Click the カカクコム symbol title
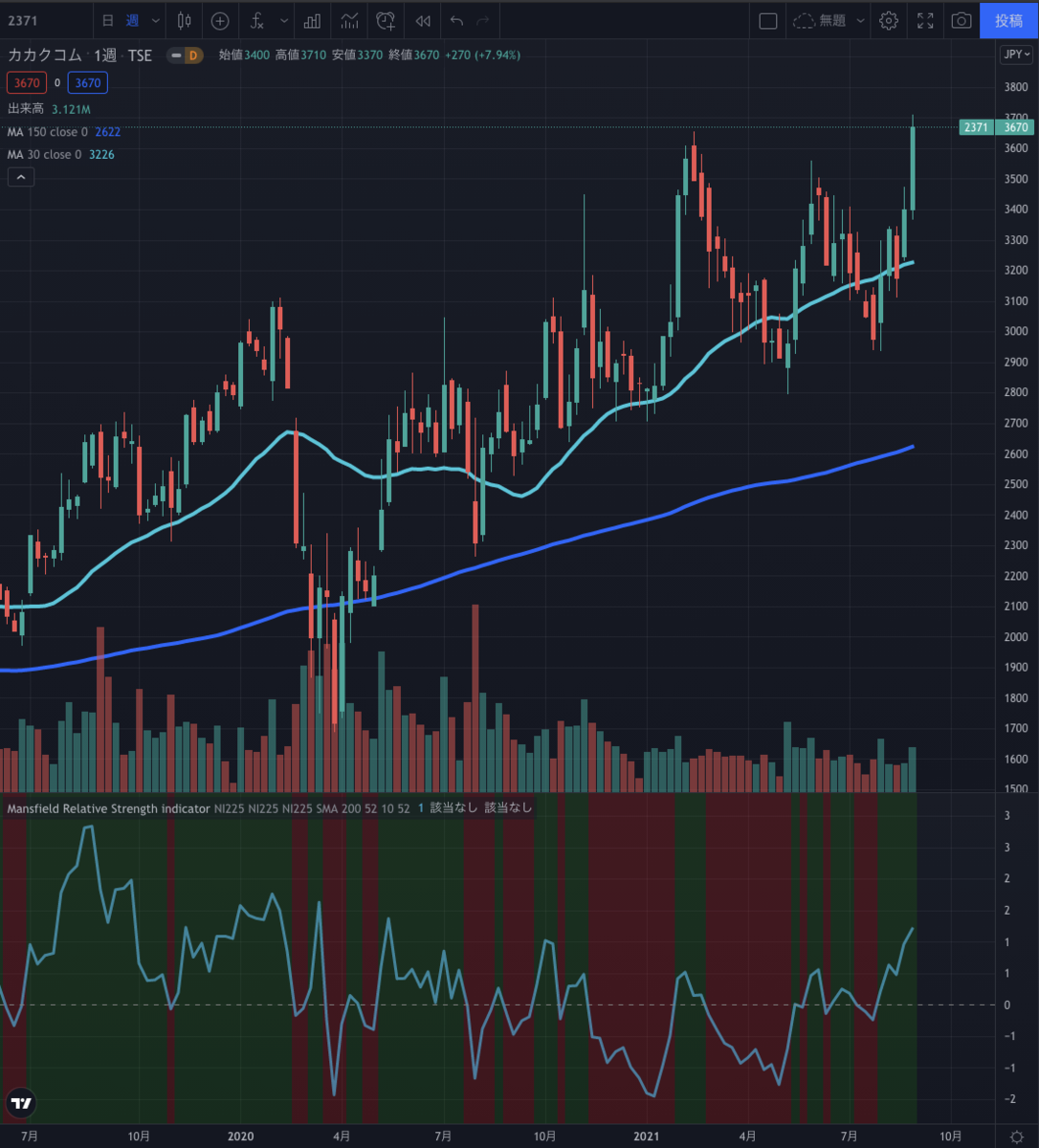This screenshot has width=1039, height=1148. click(x=44, y=55)
